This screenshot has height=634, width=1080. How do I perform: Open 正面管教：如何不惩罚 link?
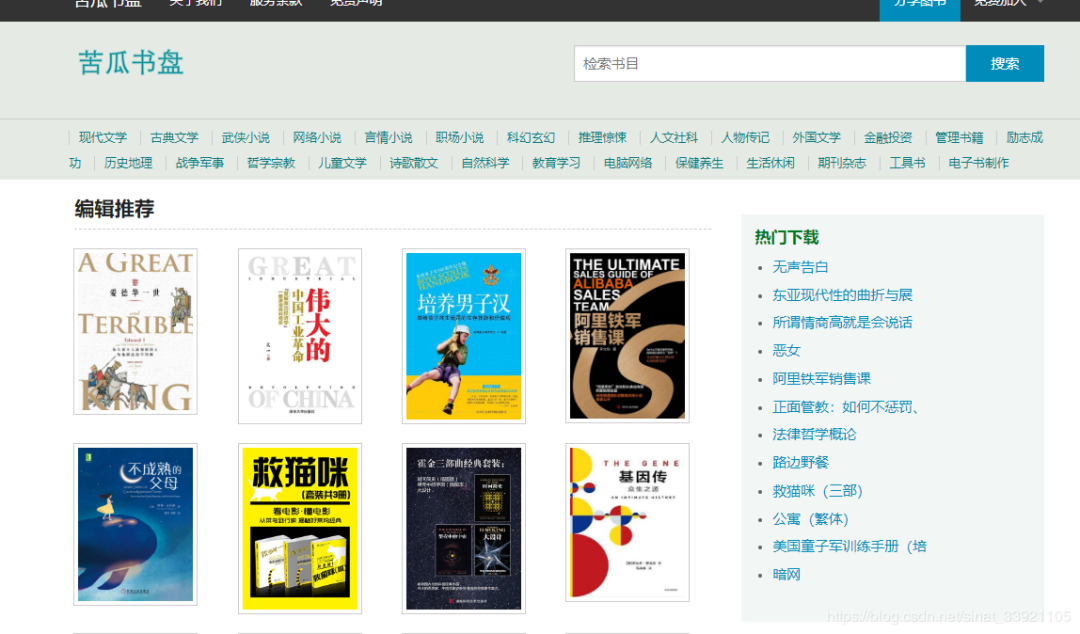pos(846,407)
